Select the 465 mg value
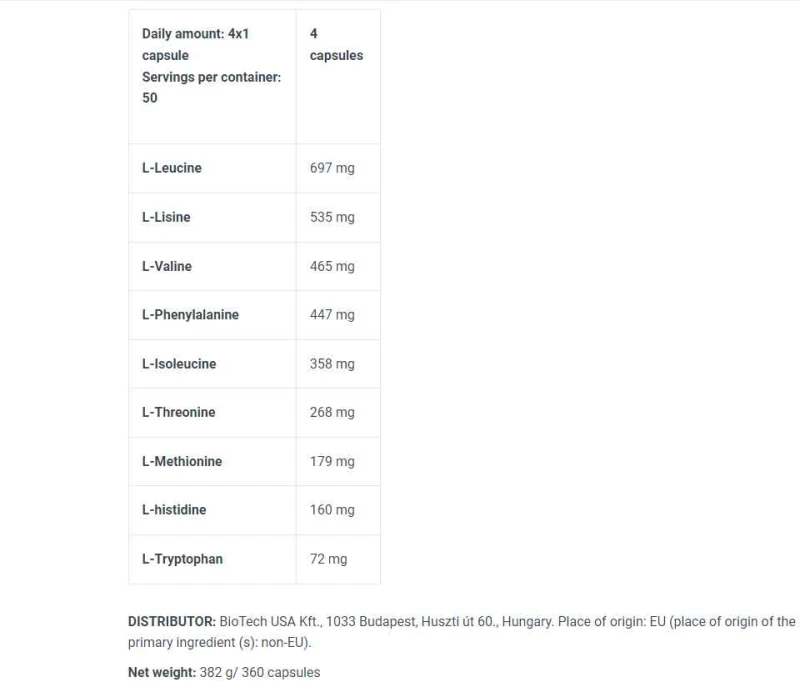This screenshot has width=800, height=682. tap(332, 266)
